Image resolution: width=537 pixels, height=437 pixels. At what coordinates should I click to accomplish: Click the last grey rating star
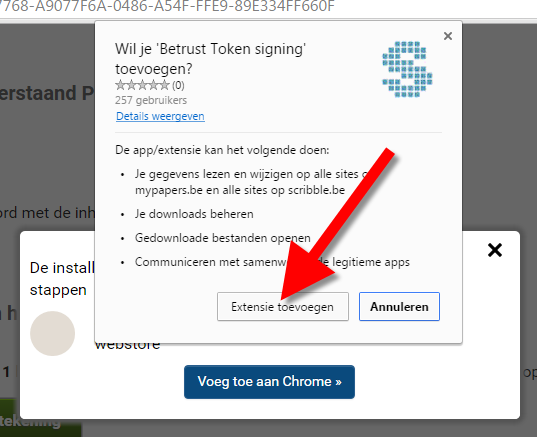164,85
